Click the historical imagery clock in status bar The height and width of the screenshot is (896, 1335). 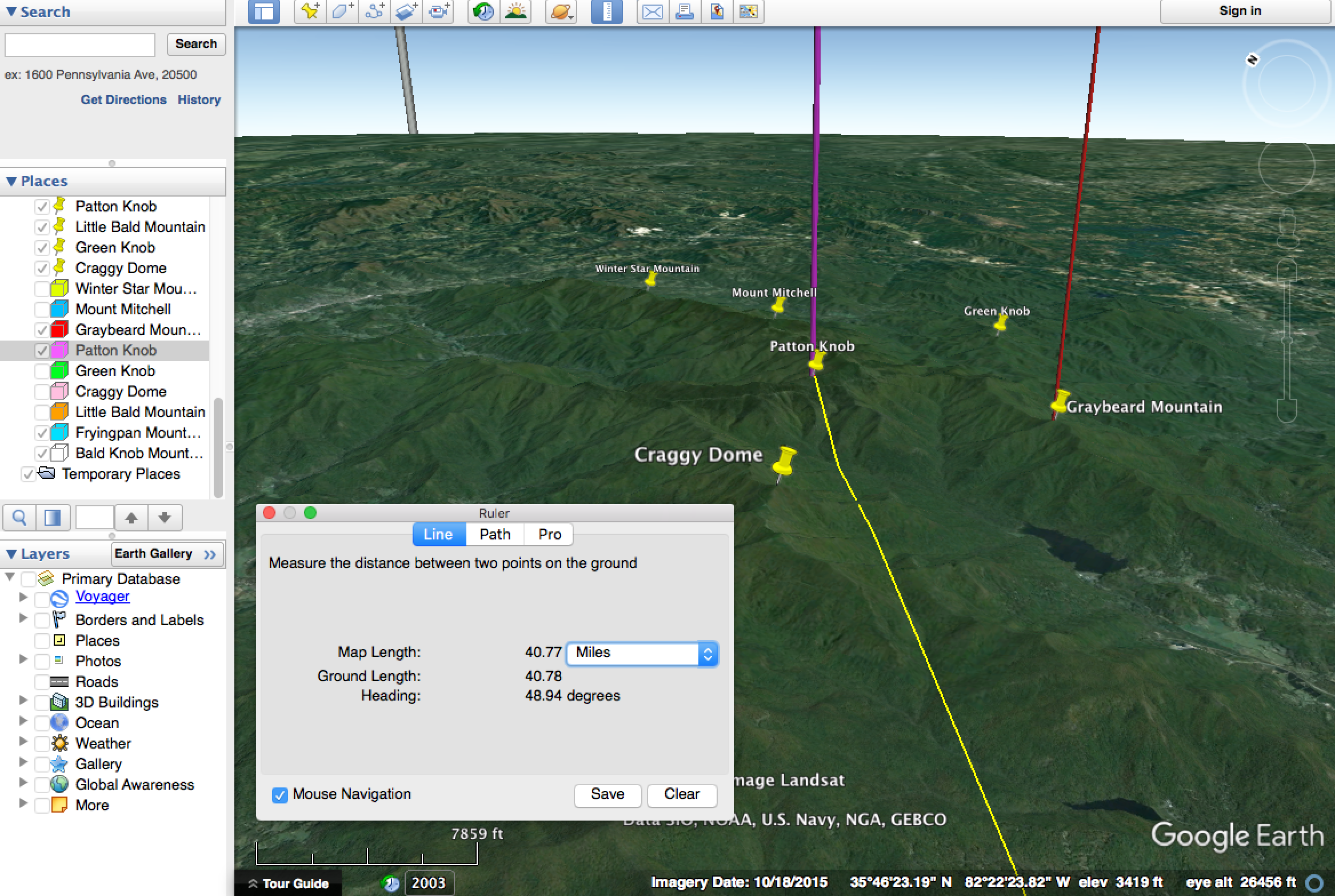390,883
